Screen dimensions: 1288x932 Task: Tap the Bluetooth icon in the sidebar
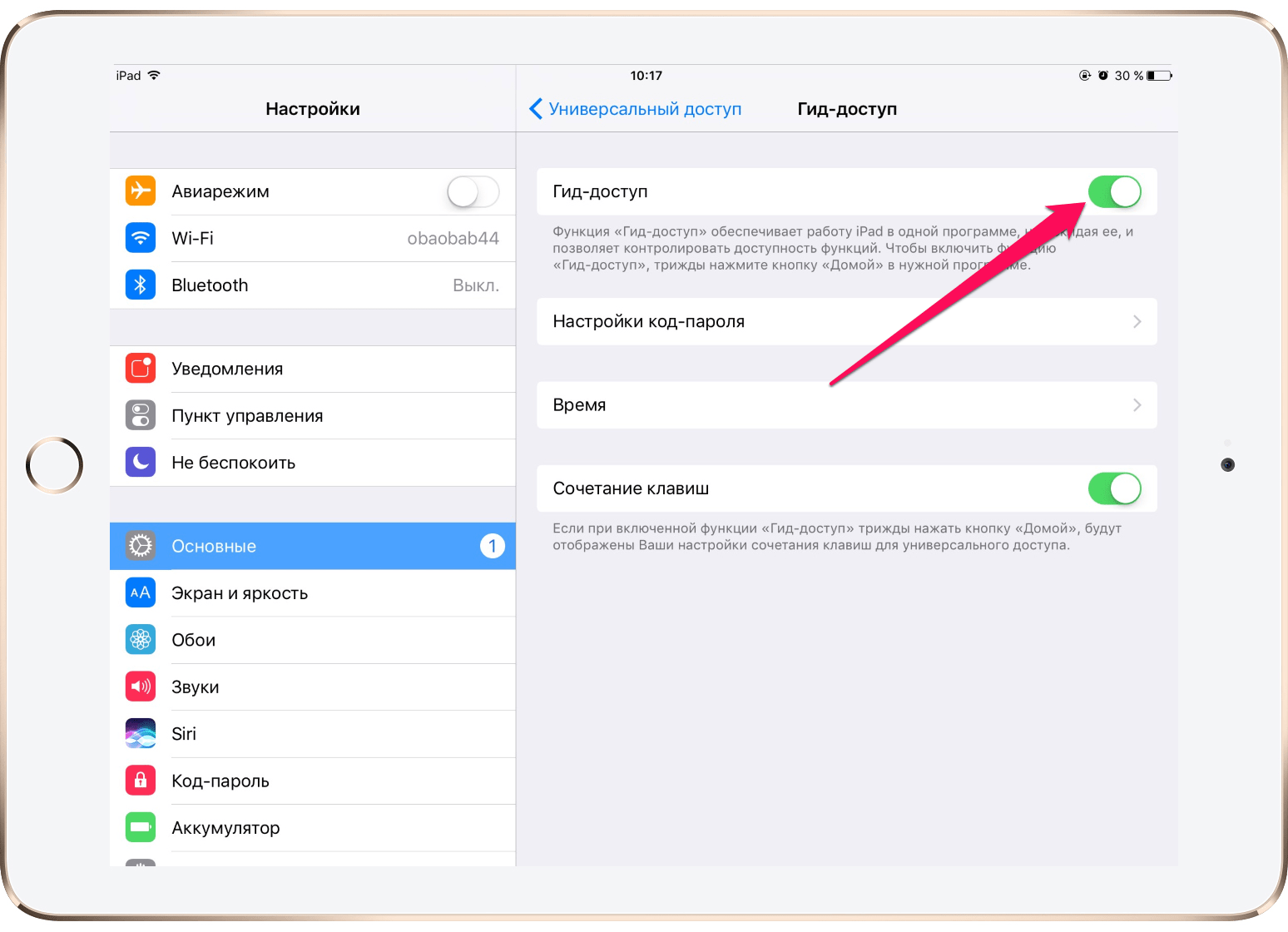click(x=141, y=285)
